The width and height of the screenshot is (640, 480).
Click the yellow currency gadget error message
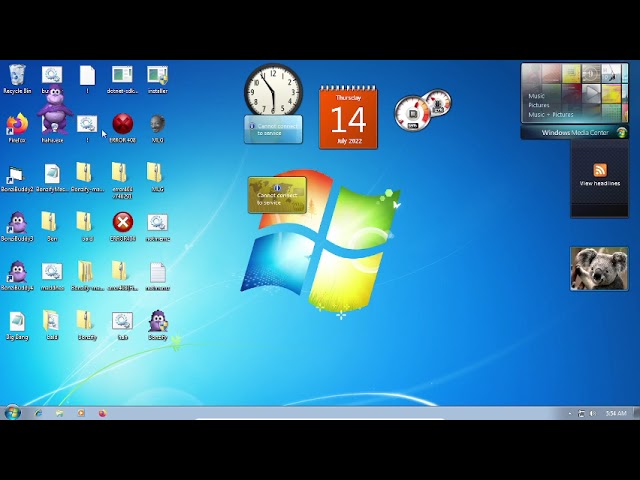(x=277, y=195)
